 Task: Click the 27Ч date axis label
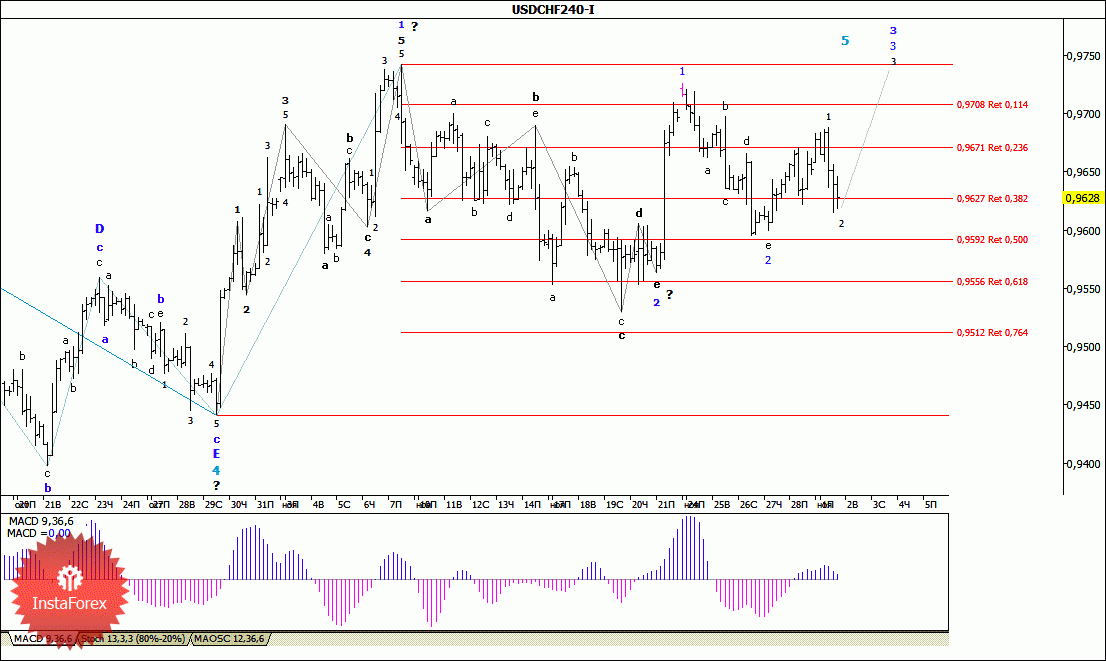pyautogui.click(x=774, y=504)
